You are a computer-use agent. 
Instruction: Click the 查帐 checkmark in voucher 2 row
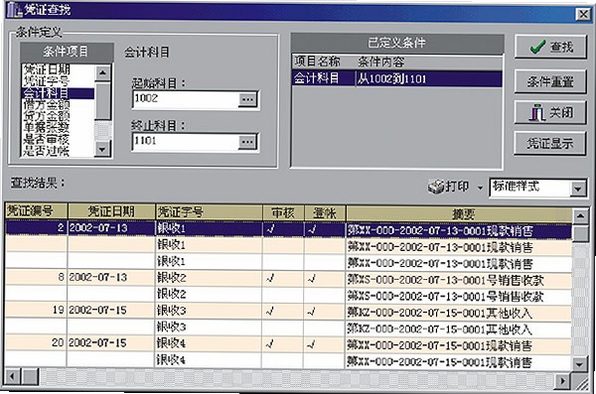pyautogui.click(x=312, y=229)
